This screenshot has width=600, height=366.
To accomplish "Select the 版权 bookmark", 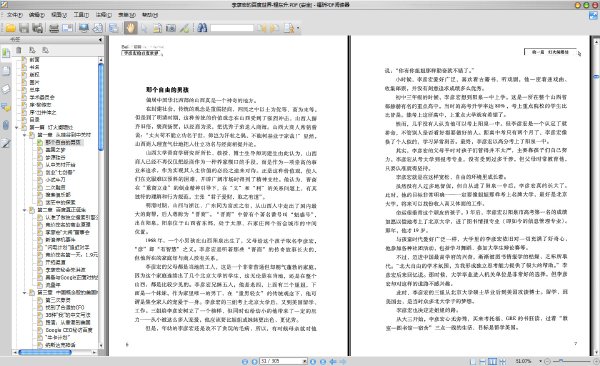I will [34, 75].
